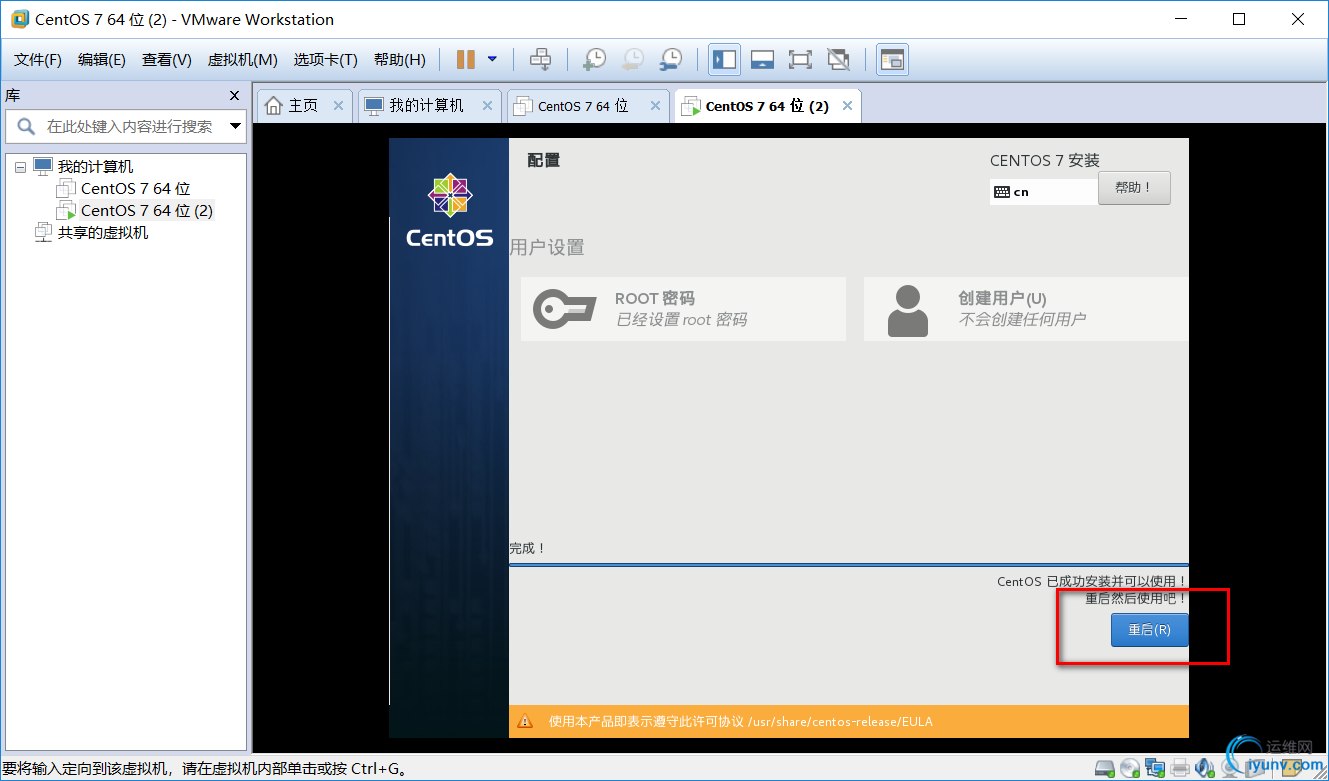1329x781 pixels.
Task: Click the network adapter status icon
Action: coord(1155,769)
